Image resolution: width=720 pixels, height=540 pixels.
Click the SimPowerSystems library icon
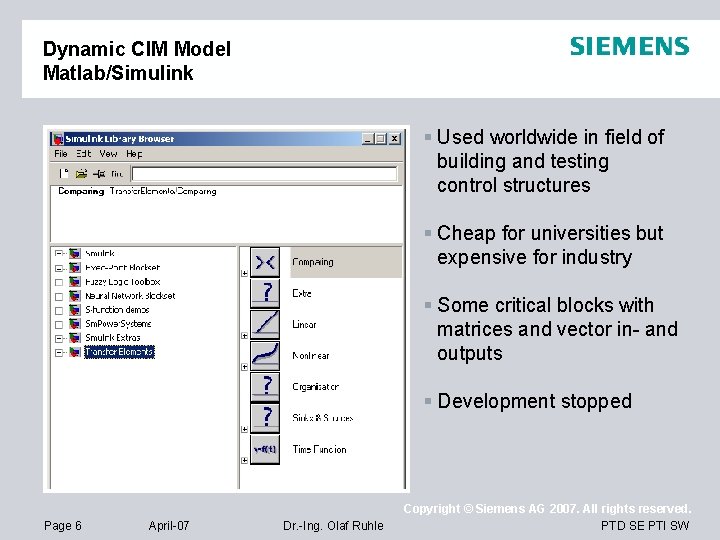[x=75, y=324]
